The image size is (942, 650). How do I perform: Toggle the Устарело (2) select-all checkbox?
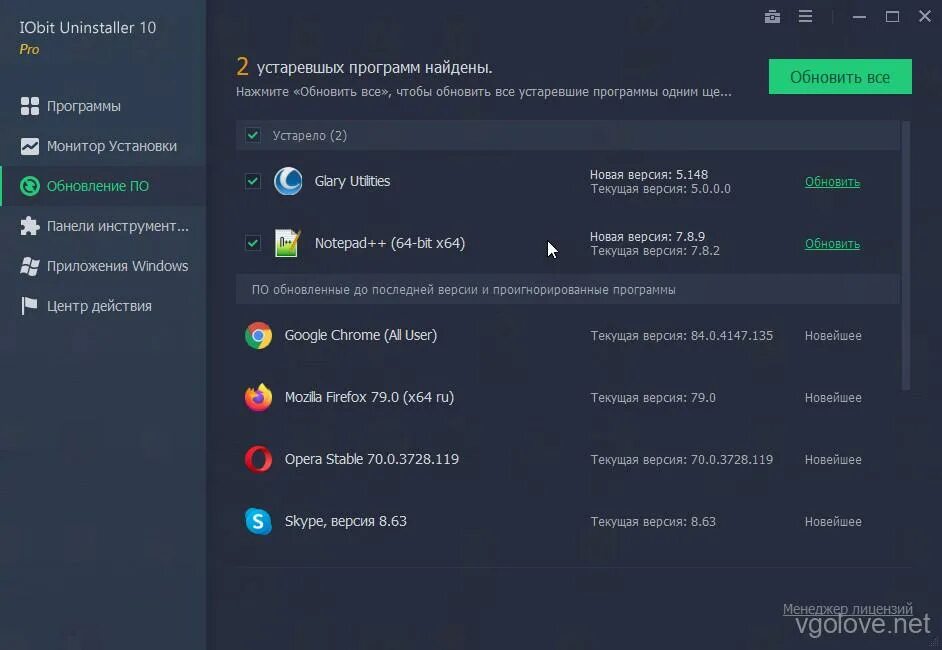pos(253,135)
